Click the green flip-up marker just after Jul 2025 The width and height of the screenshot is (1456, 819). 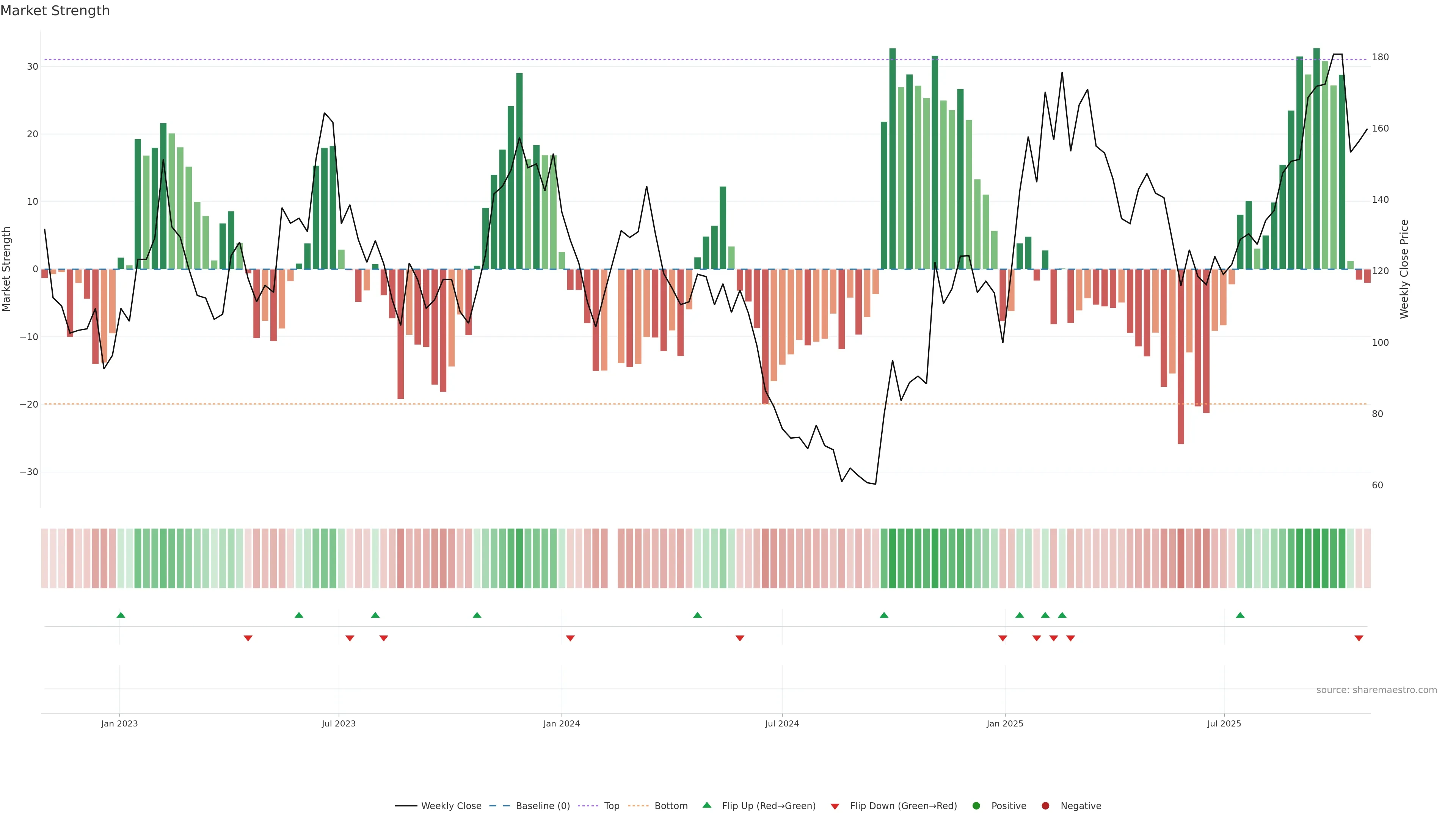(1240, 615)
